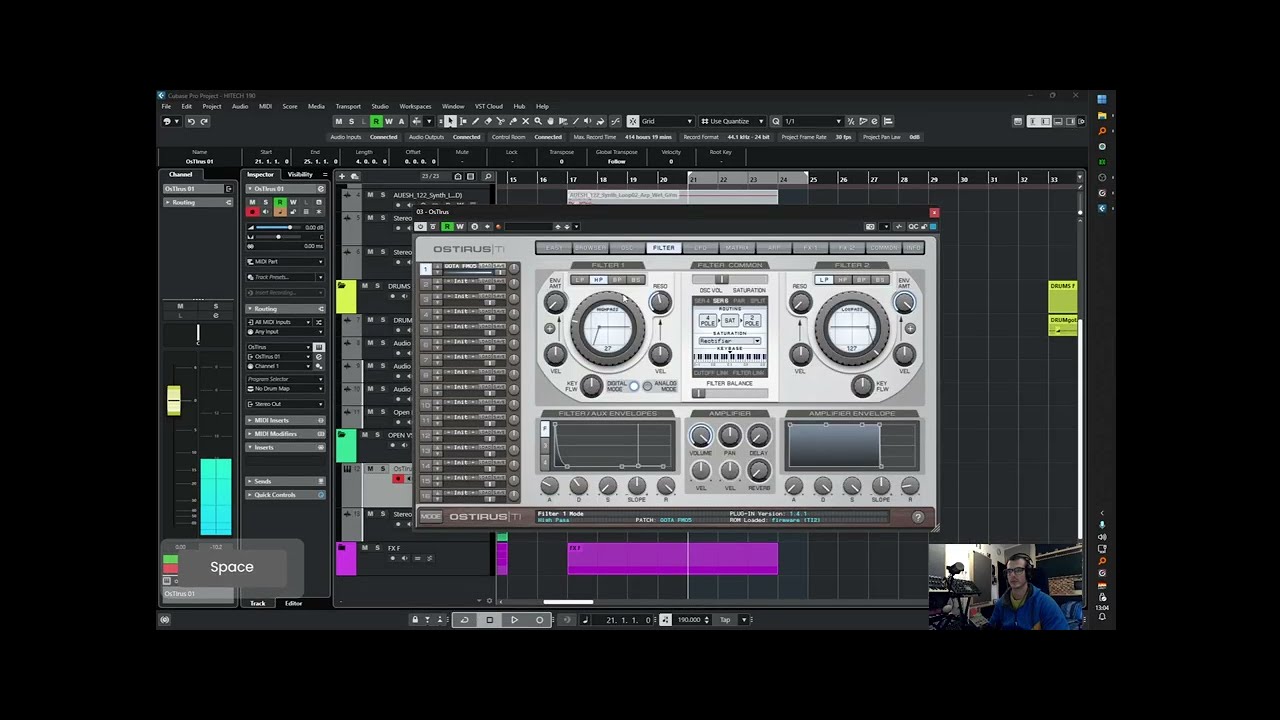Click the track list search icon
Image resolution: width=1280 pixels, height=720 pixels.
(488, 177)
